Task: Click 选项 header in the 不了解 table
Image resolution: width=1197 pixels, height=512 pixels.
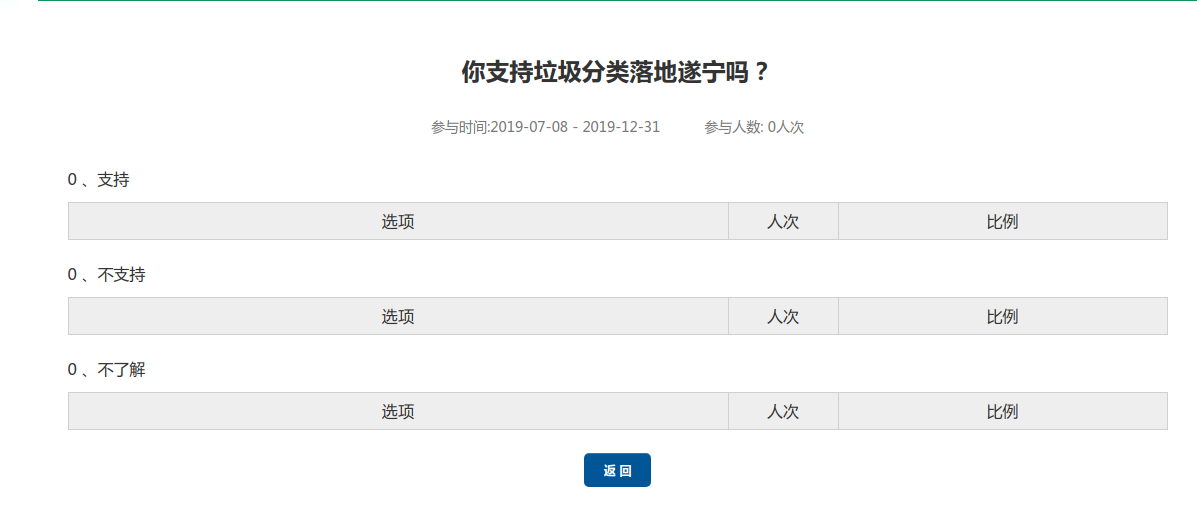Action: (x=398, y=412)
